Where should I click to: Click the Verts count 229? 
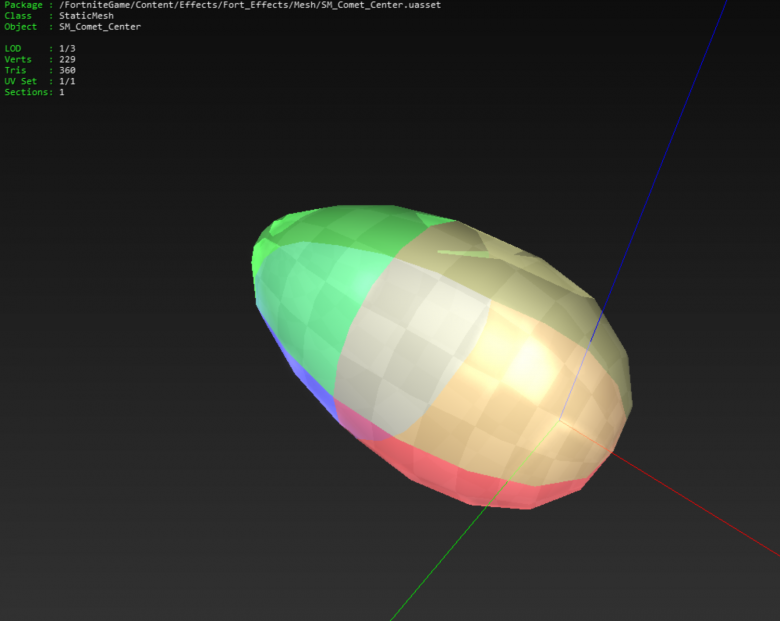(x=67, y=60)
